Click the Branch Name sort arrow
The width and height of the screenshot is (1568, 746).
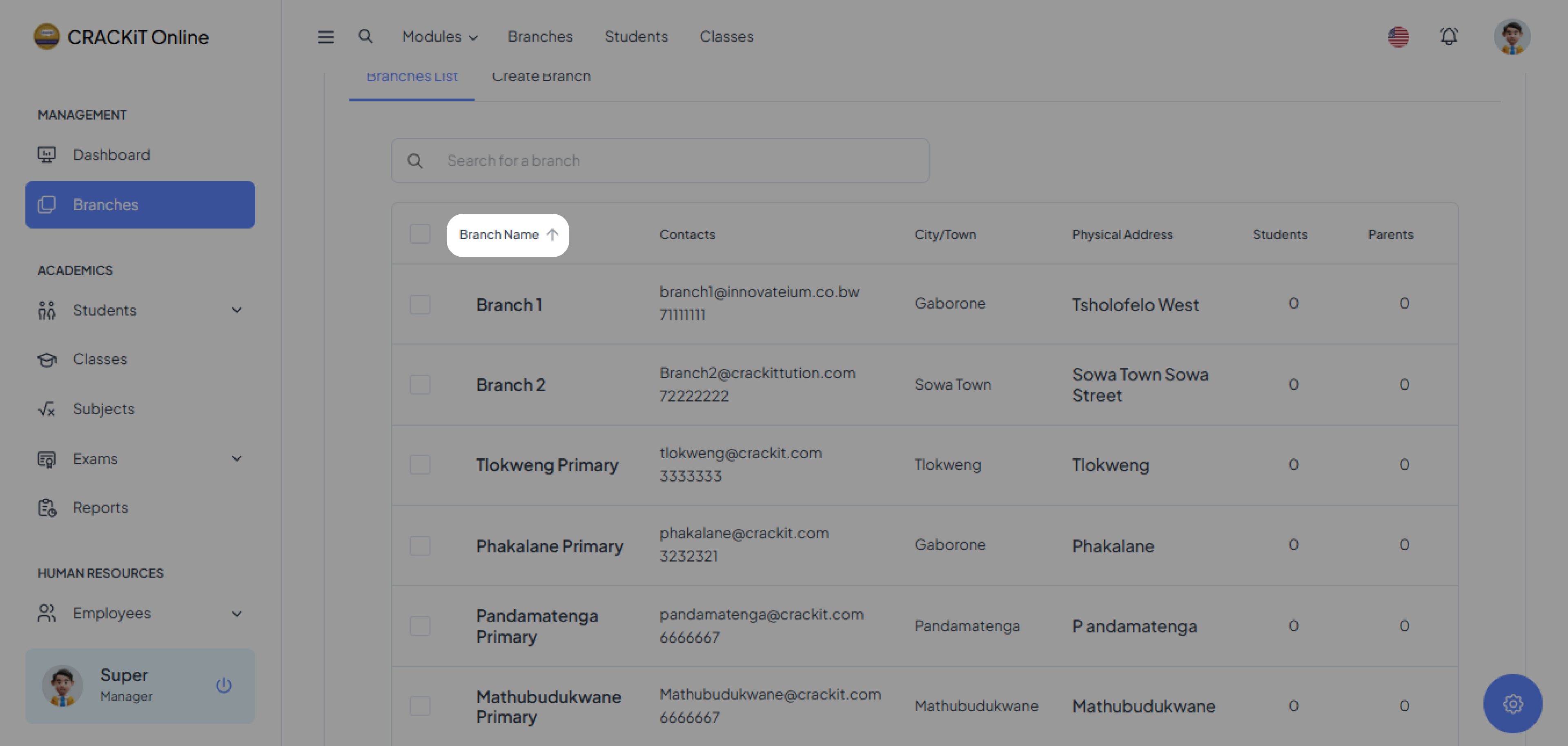[552, 235]
